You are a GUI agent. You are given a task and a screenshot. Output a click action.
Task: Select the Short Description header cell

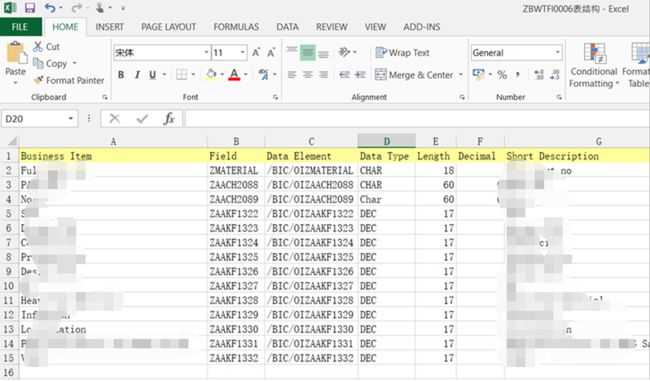(x=577, y=156)
